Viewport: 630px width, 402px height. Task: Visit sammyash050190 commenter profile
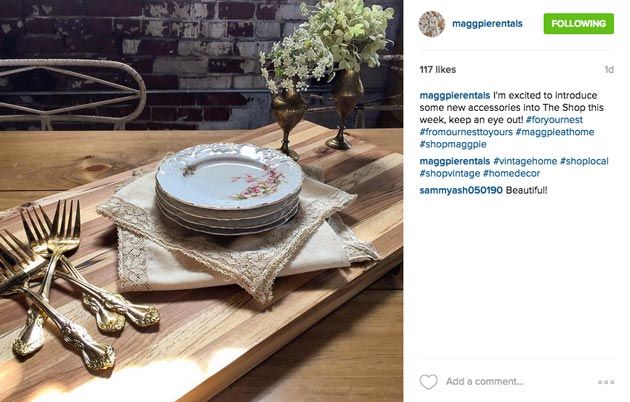[x=461, y=190]
